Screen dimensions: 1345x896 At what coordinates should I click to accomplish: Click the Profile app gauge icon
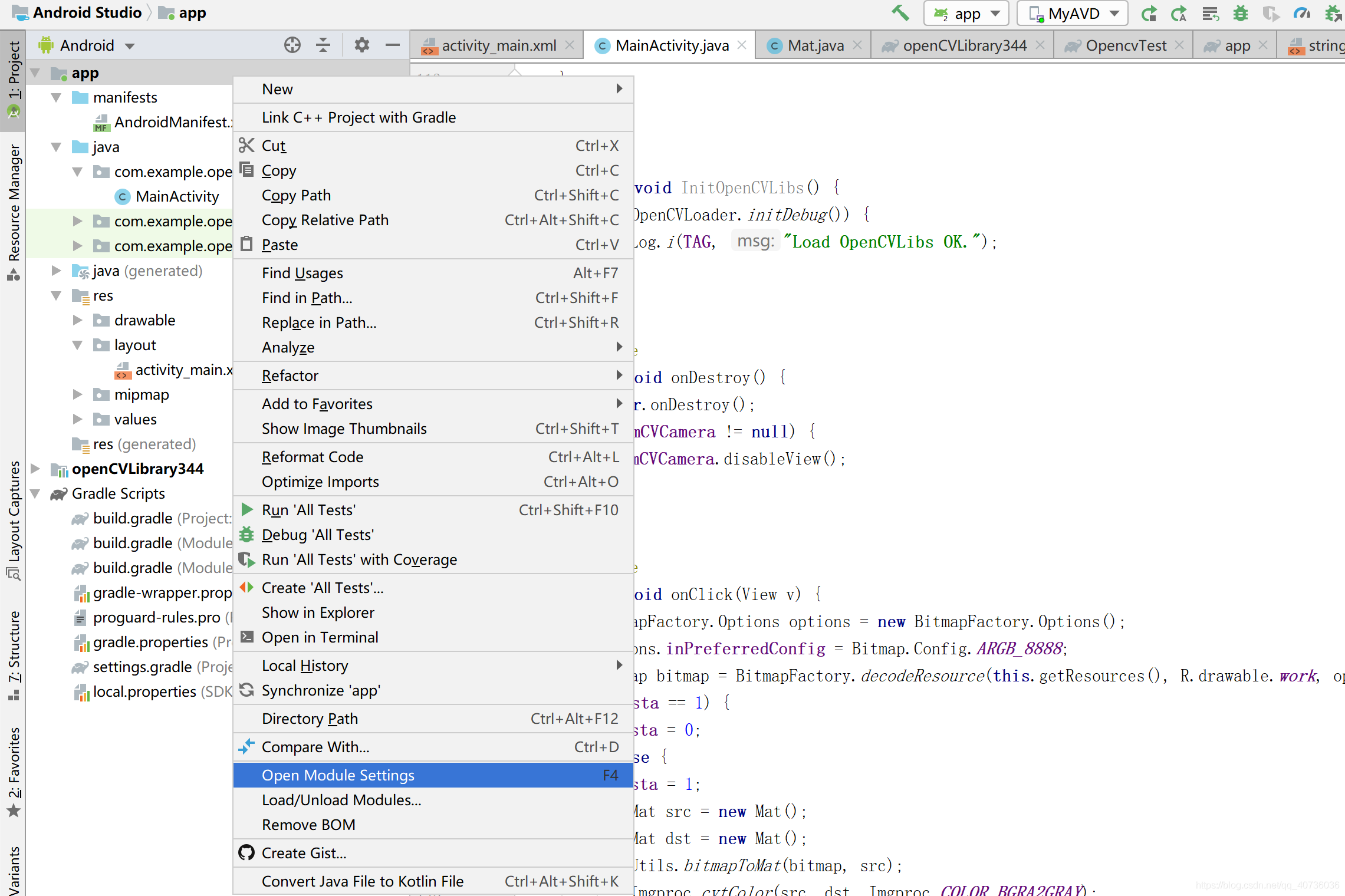coord(1302,13)
